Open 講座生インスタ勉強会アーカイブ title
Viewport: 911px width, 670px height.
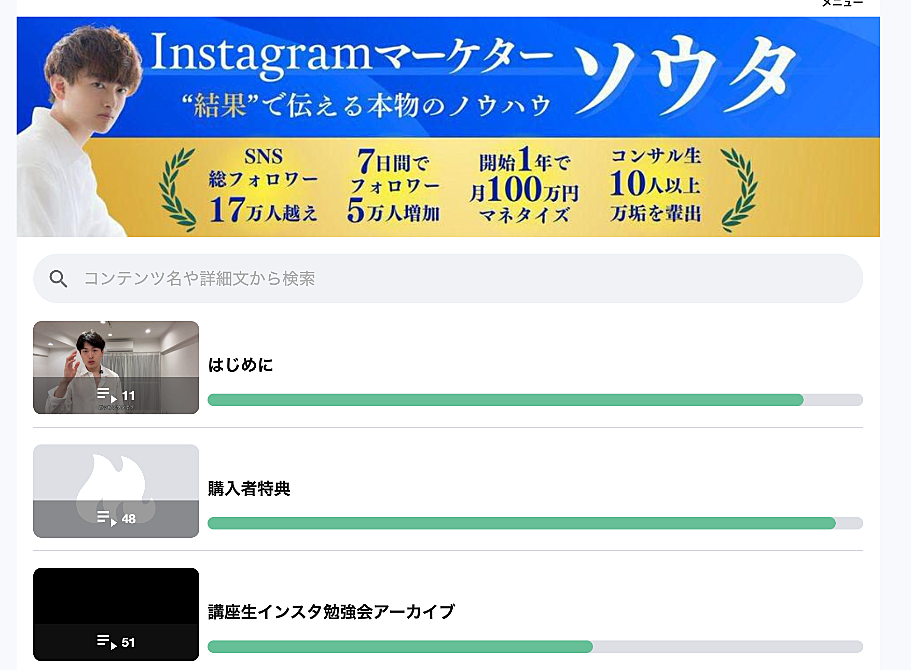332,612
